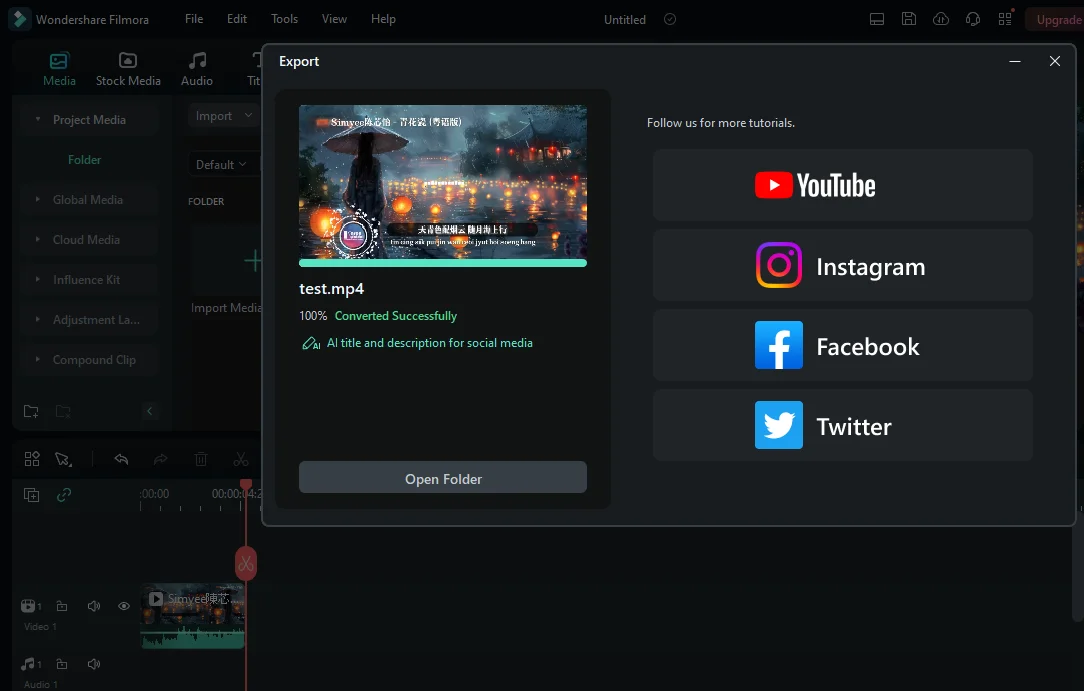Click the 00:00 timeline ruler mark
The width and height of the screenshot is (1084, 691).
(154, 494)
